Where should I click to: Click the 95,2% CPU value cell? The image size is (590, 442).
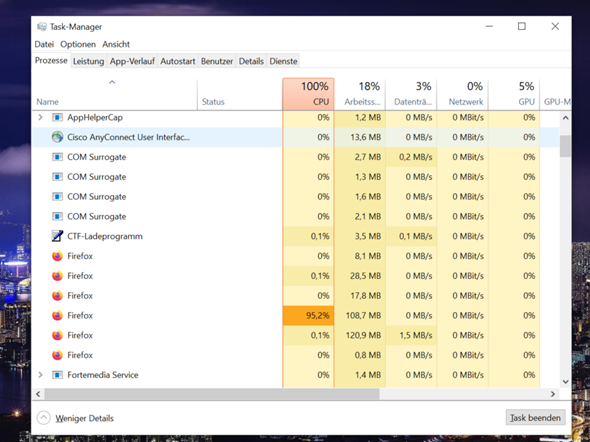(x=308, y=315)
